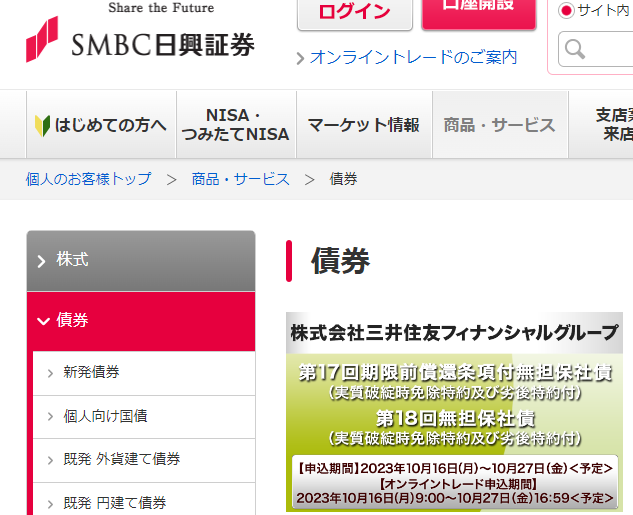Open the 商品・サービス menu tab
Screen dimensions: 633x515
[500, 125]
